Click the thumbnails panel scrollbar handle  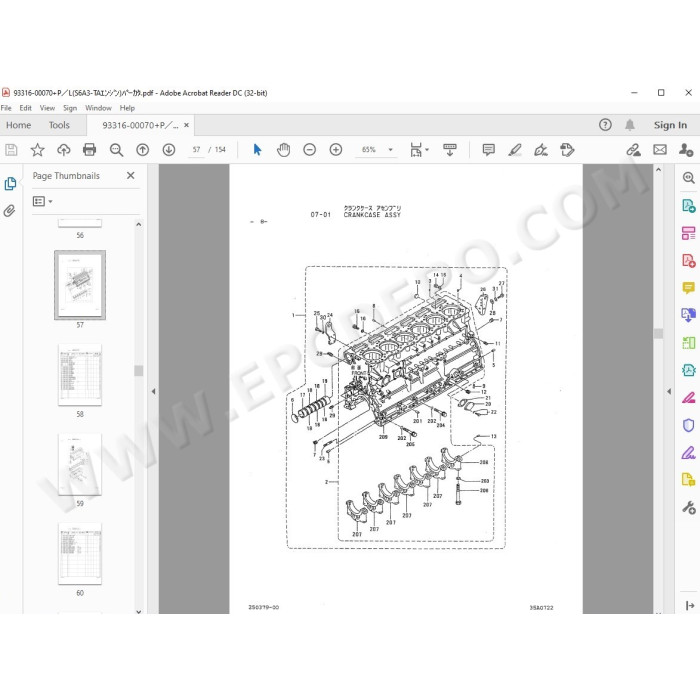139,371
